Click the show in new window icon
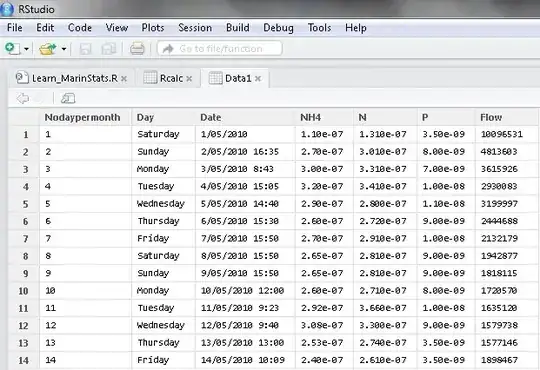540x370 pixels. point(68,99)
